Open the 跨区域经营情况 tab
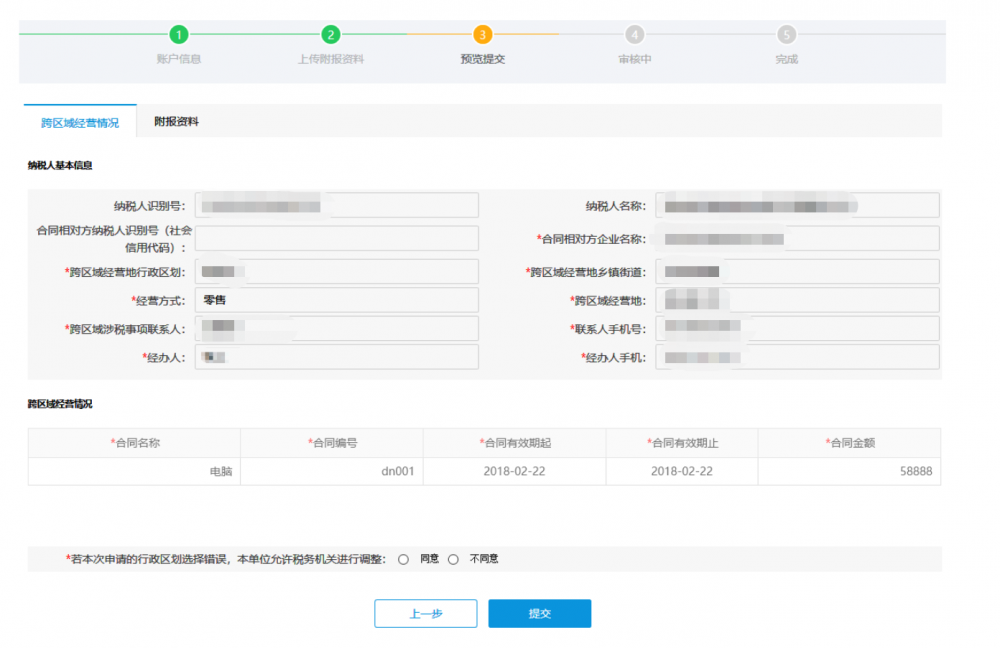The width and height of the screenshot is (1000, 648). (x=80, y=122)
